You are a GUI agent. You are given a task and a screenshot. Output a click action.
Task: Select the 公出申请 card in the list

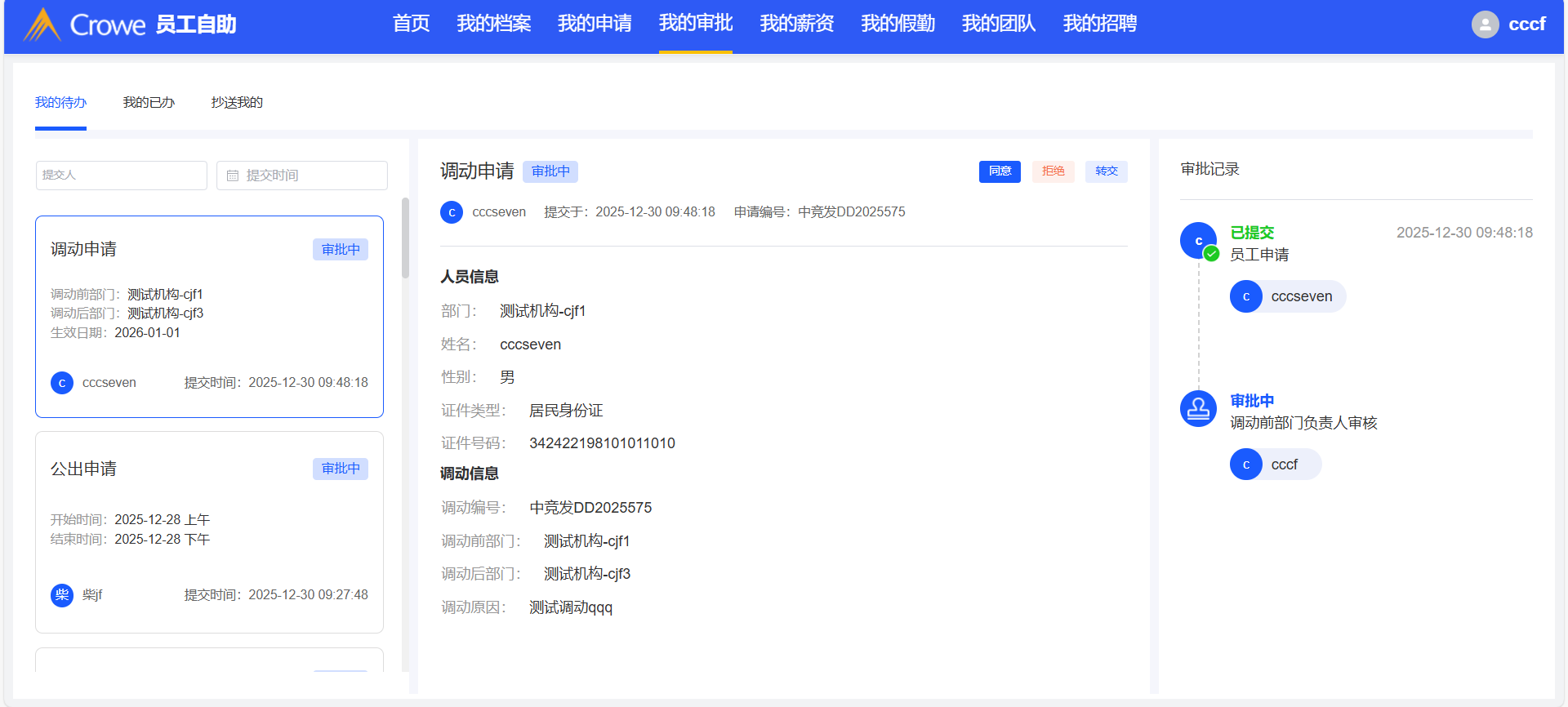click(209, 531)
